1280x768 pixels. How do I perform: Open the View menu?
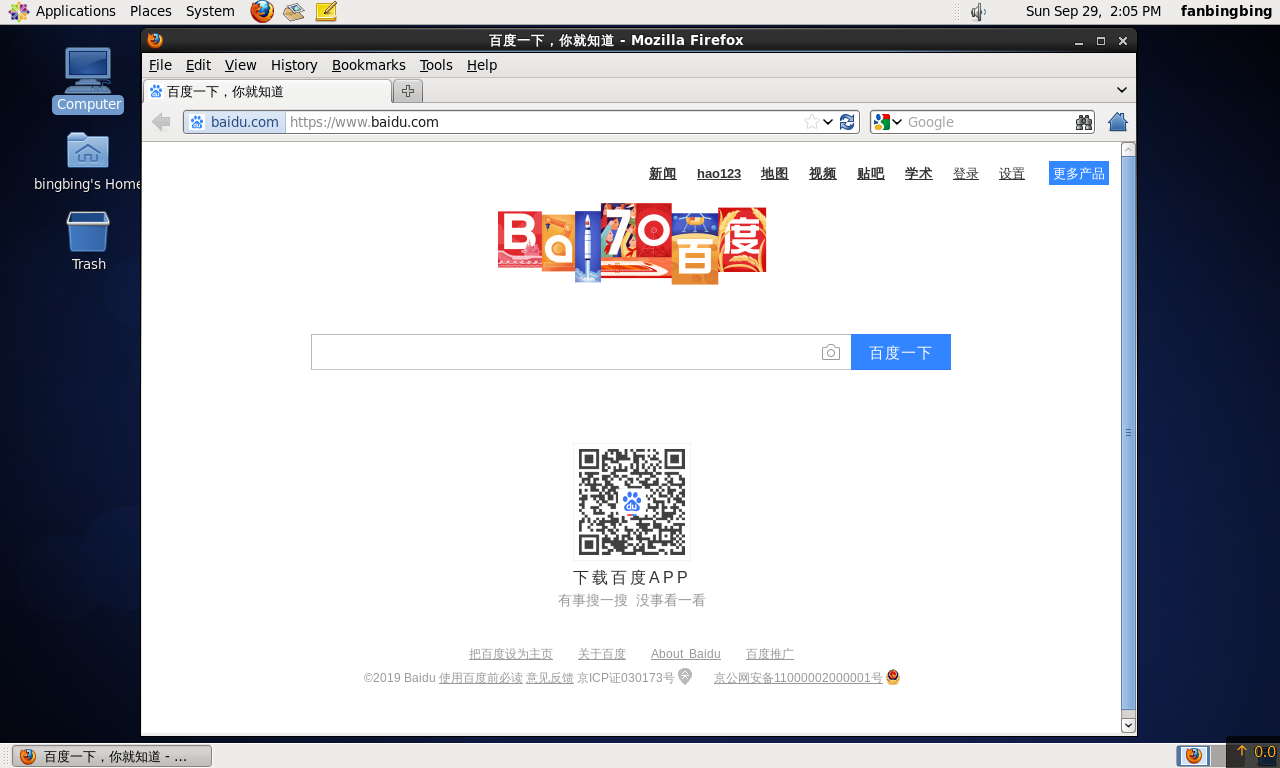[x=240, y=65]
